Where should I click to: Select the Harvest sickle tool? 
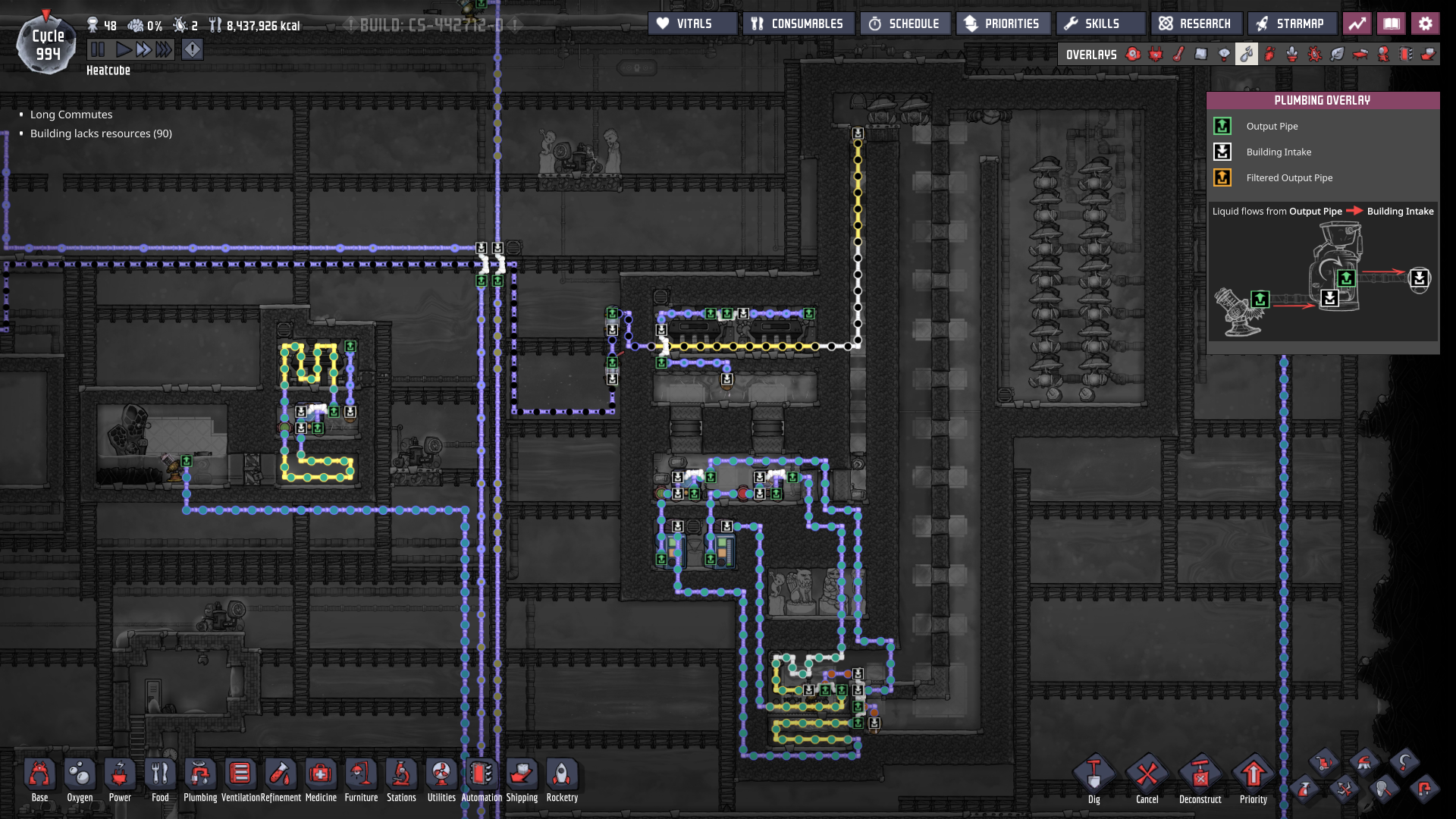coord(1404,761)
